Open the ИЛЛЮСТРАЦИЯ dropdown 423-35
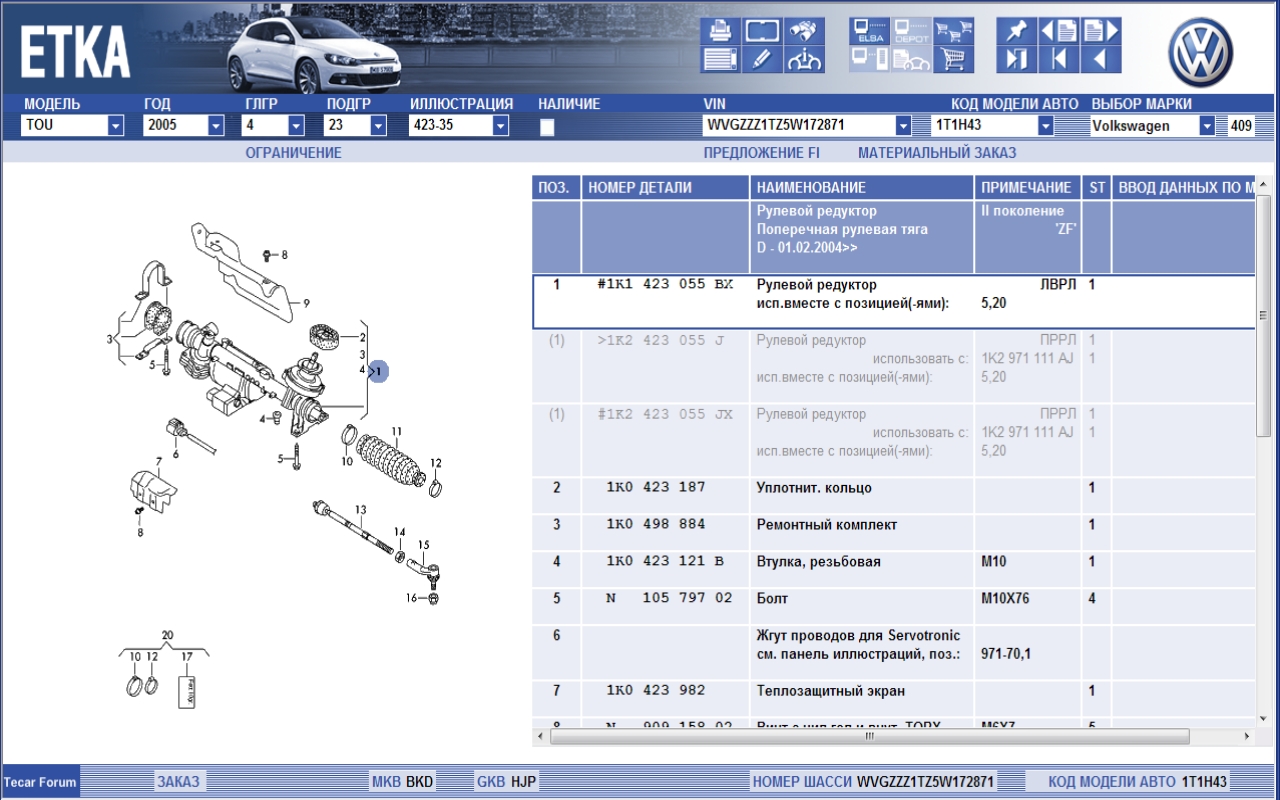 500,126
